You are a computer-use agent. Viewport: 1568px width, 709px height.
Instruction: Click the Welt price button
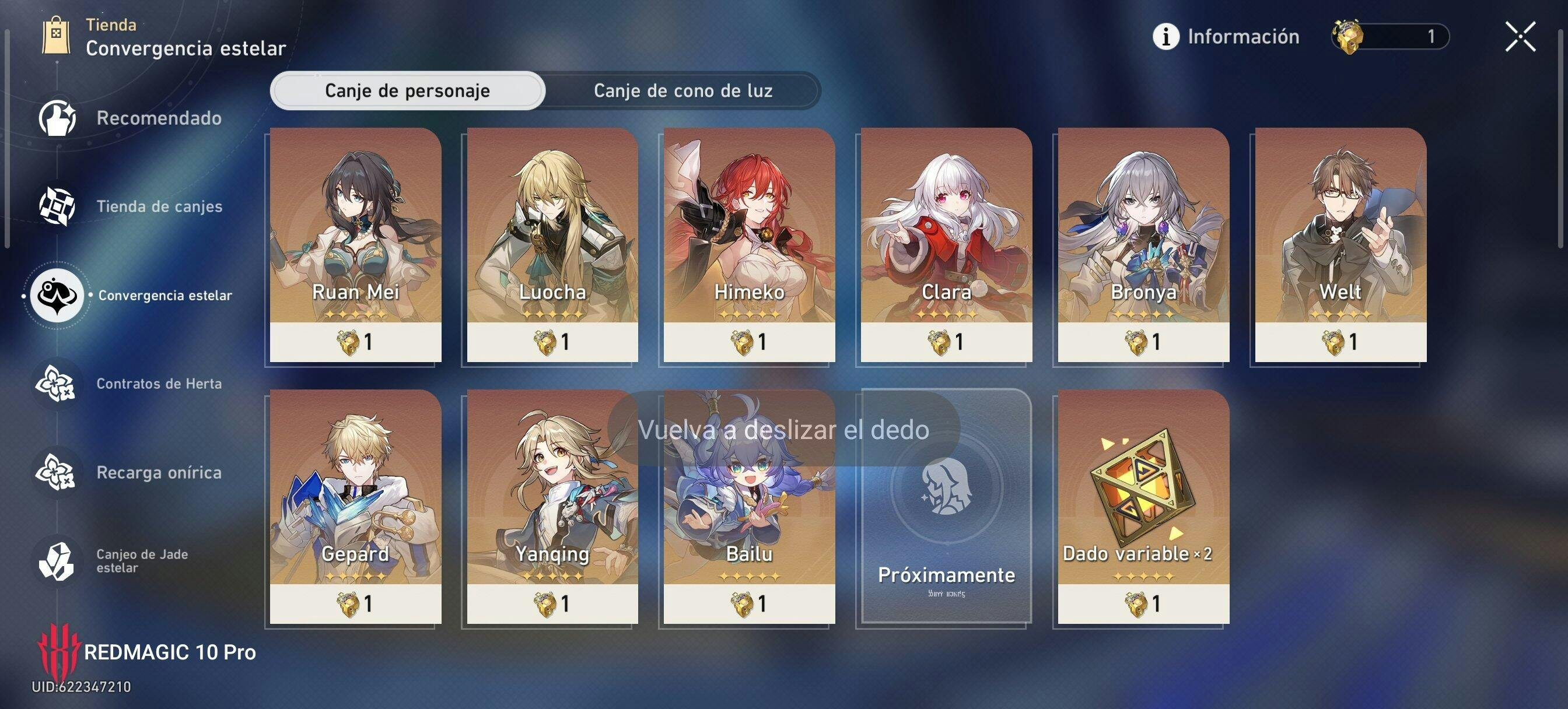(x=1340, y=342)
